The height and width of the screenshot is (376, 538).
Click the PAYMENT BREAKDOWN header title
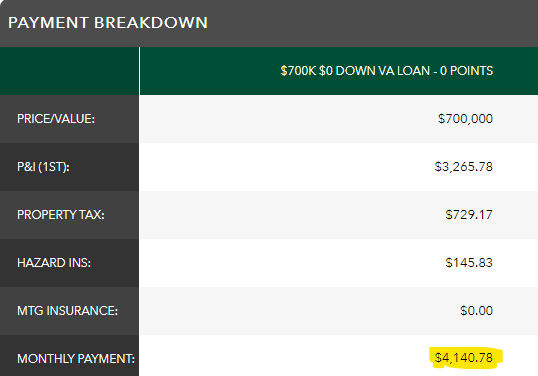[x=108, y=23]
